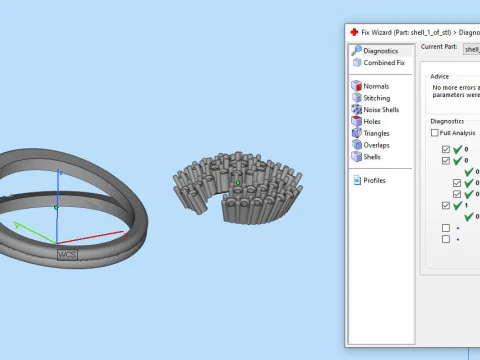Click the Combined Fix cube icon
Image resolution: width=480 pixels, height=360 pixels.
point(357,63)
